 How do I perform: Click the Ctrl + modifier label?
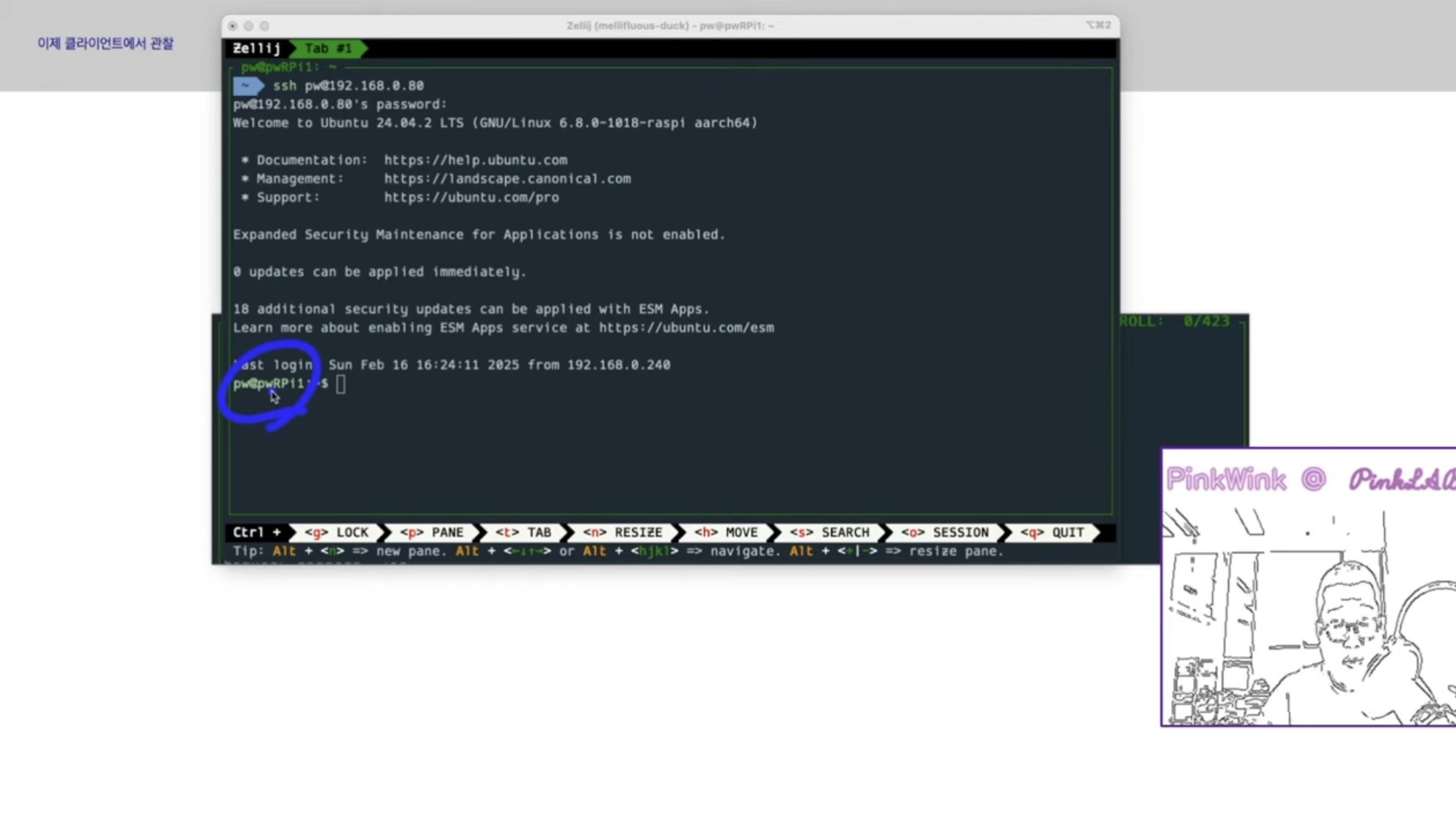256,532
